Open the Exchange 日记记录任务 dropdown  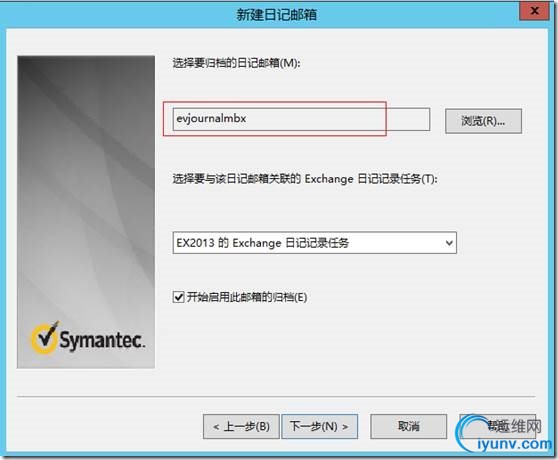(315, 243)
